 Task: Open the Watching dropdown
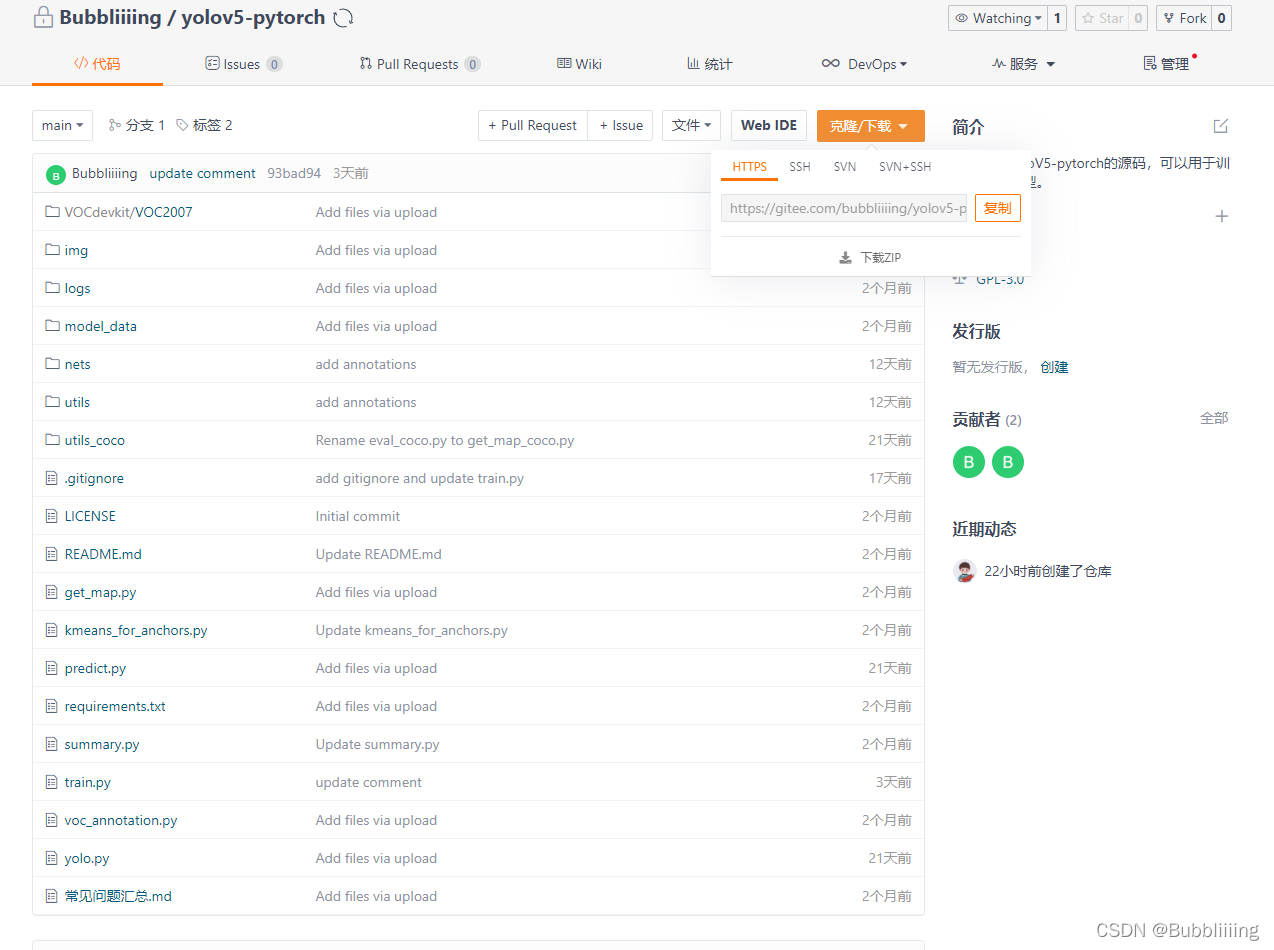997,18
